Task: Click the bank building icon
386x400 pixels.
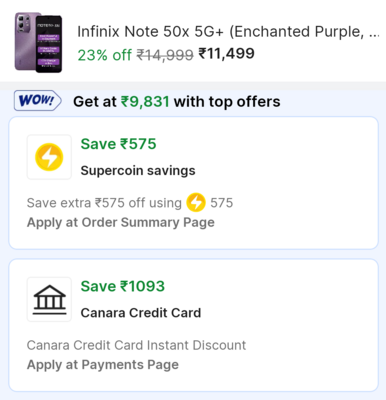Action: pos(49,299)
